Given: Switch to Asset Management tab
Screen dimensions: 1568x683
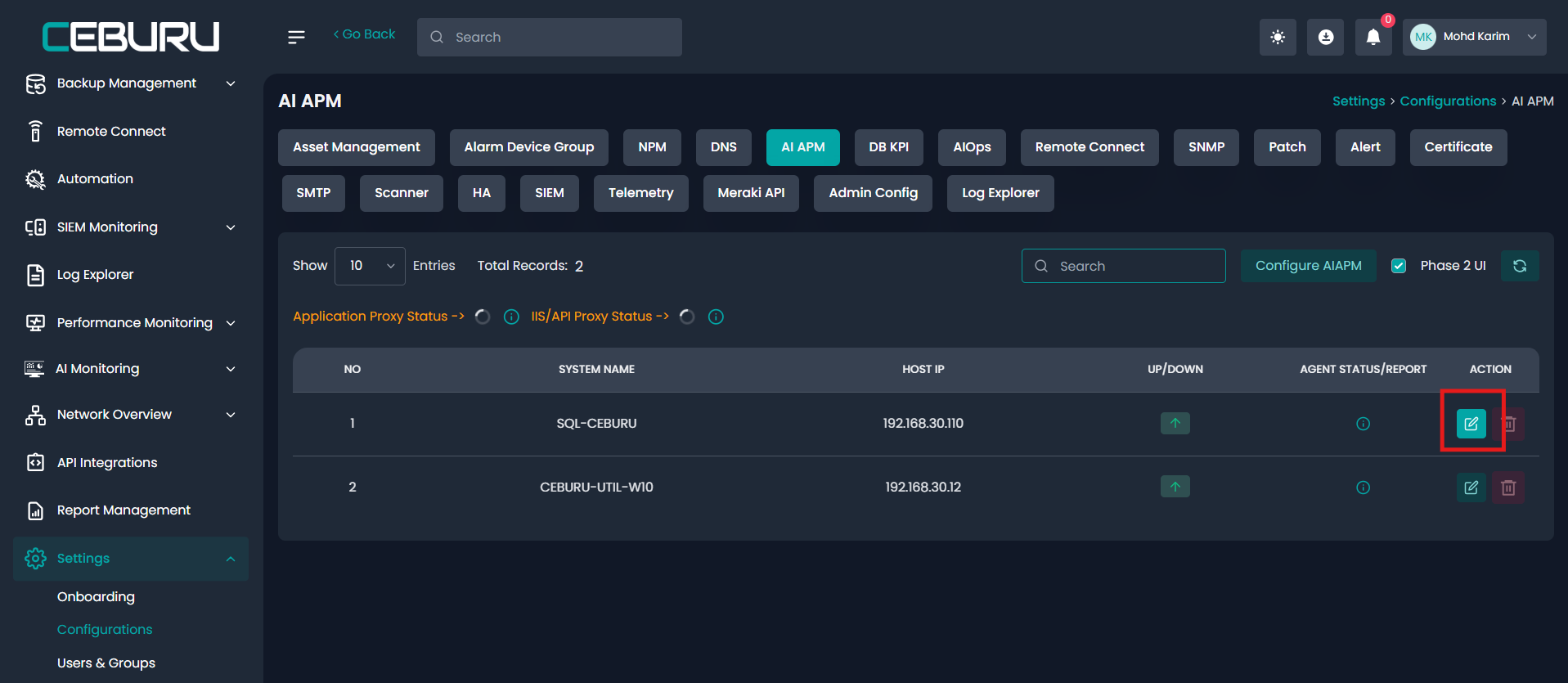Looking at the screenshot, I should point(357,147).
